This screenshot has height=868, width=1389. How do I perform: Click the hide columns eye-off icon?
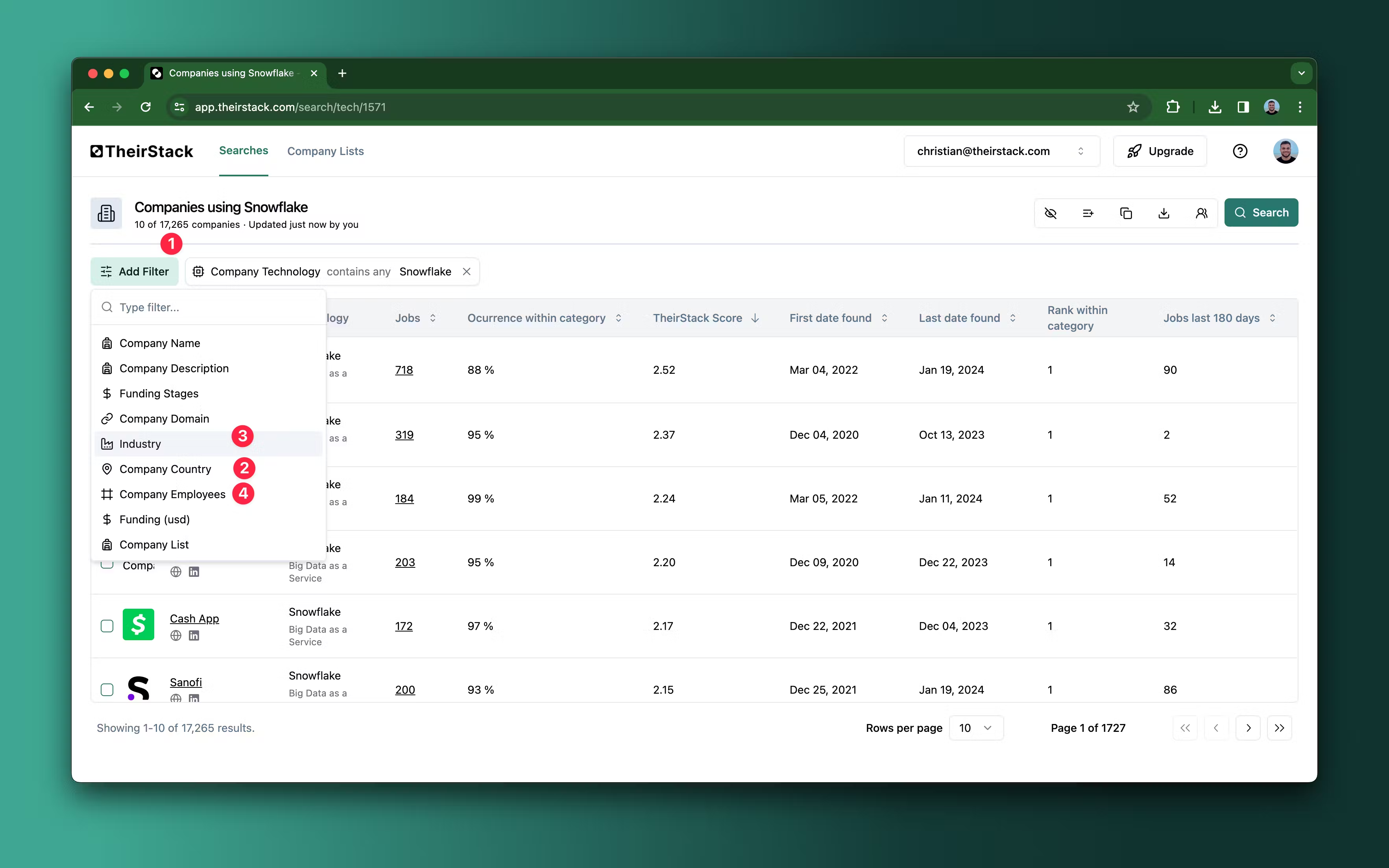point(1050,213)
